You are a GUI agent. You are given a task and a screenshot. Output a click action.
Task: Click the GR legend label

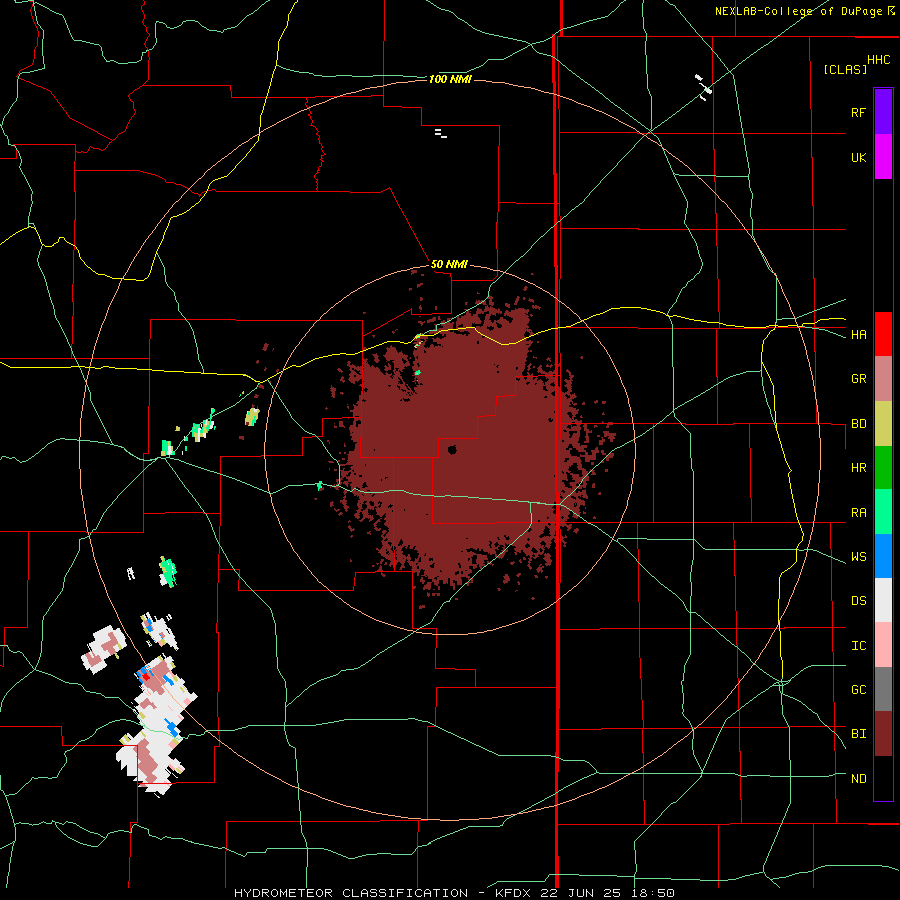[858, 379]
